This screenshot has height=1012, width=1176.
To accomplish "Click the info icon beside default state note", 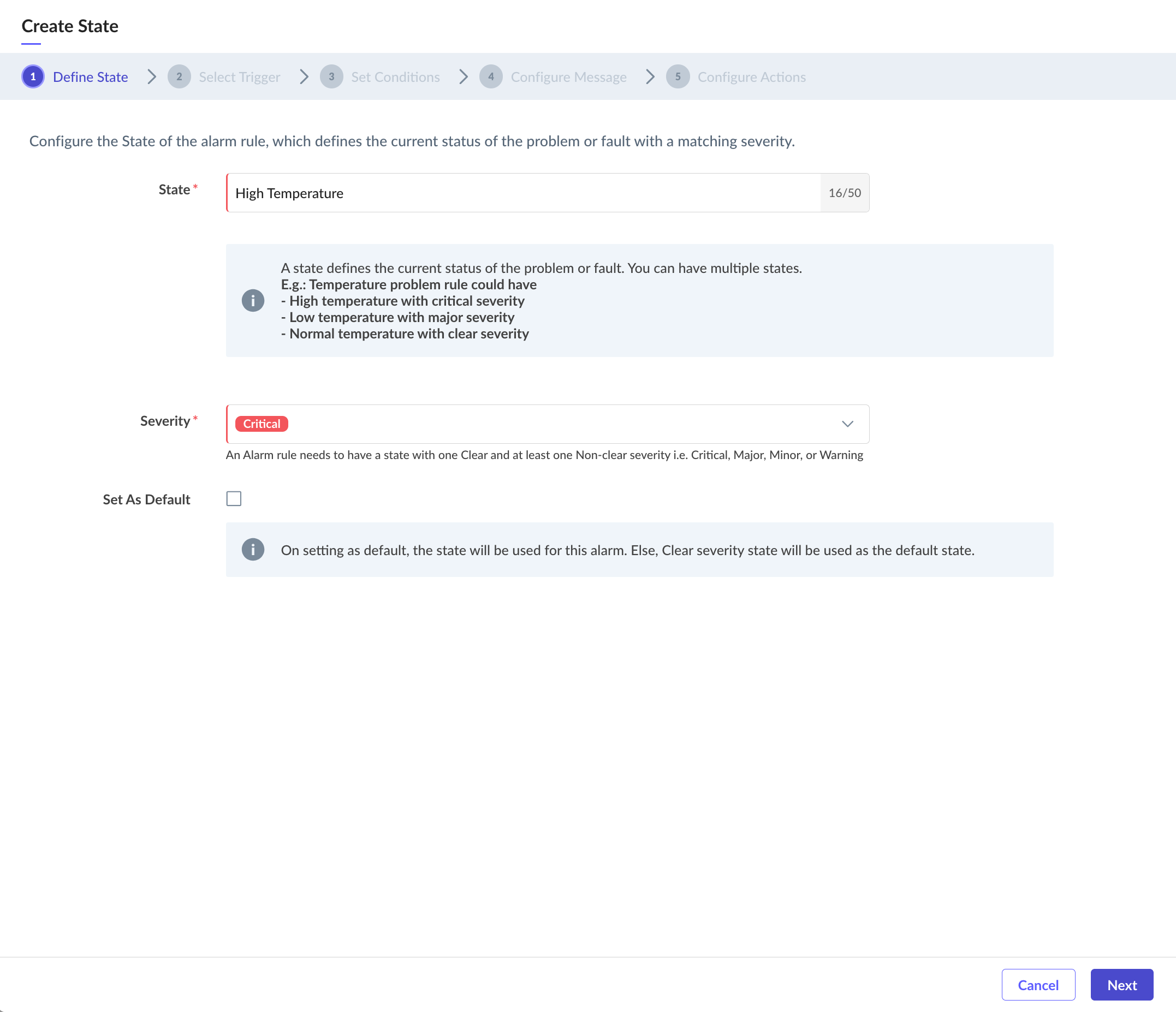I will point(253,550).
